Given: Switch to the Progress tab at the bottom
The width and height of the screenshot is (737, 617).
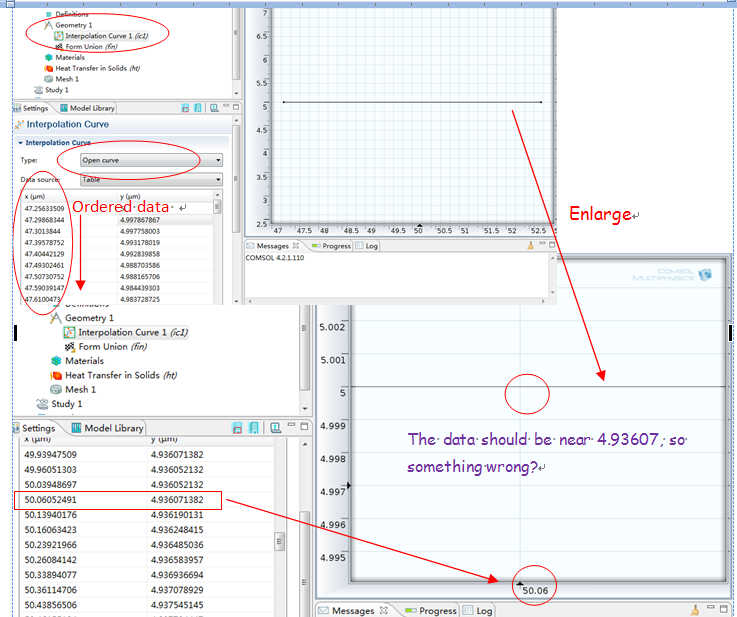Looking at the screenshot, I should pos(431,610).
